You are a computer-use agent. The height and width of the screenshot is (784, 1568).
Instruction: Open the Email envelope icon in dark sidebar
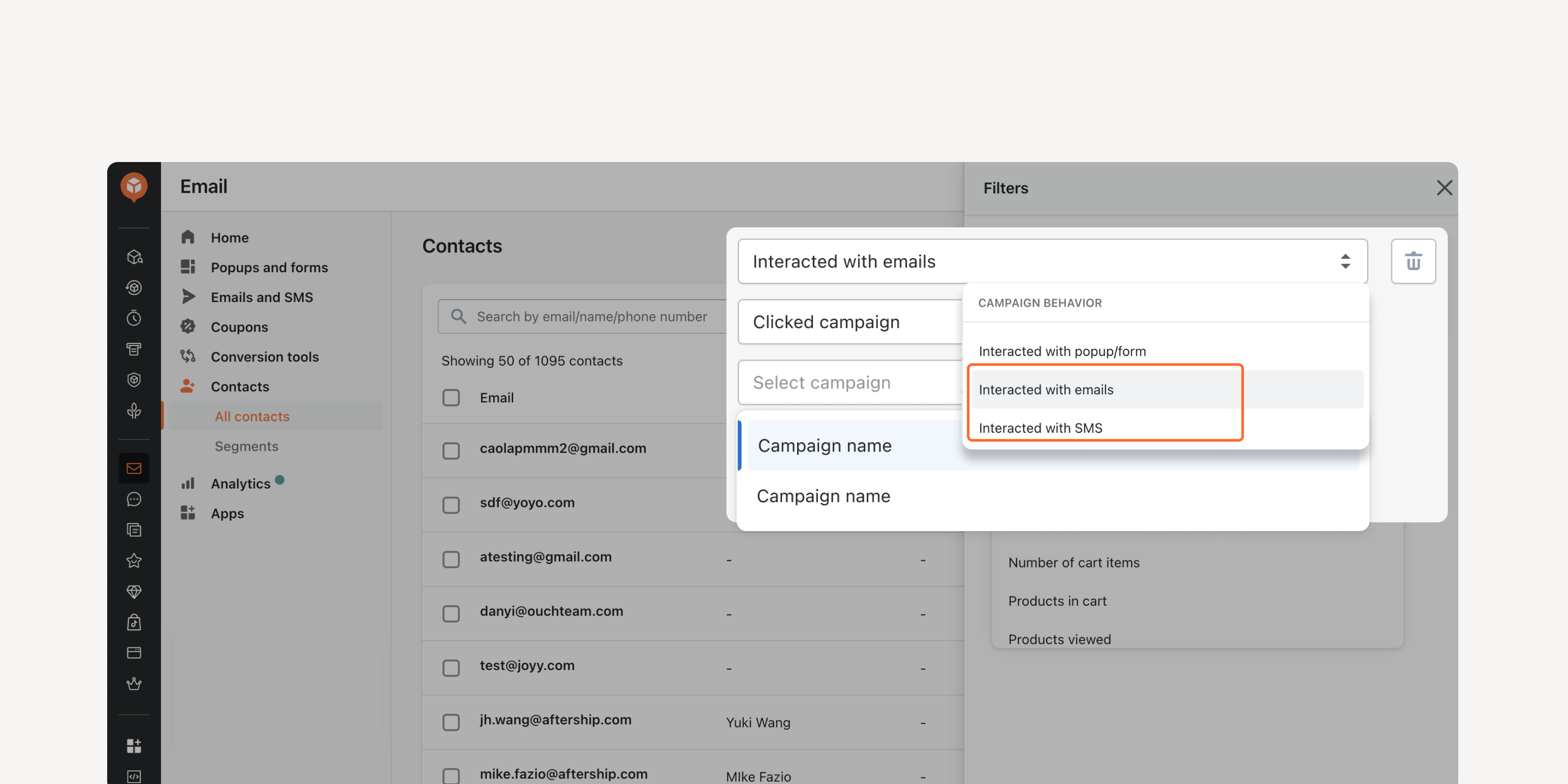[x=134, y=468]
